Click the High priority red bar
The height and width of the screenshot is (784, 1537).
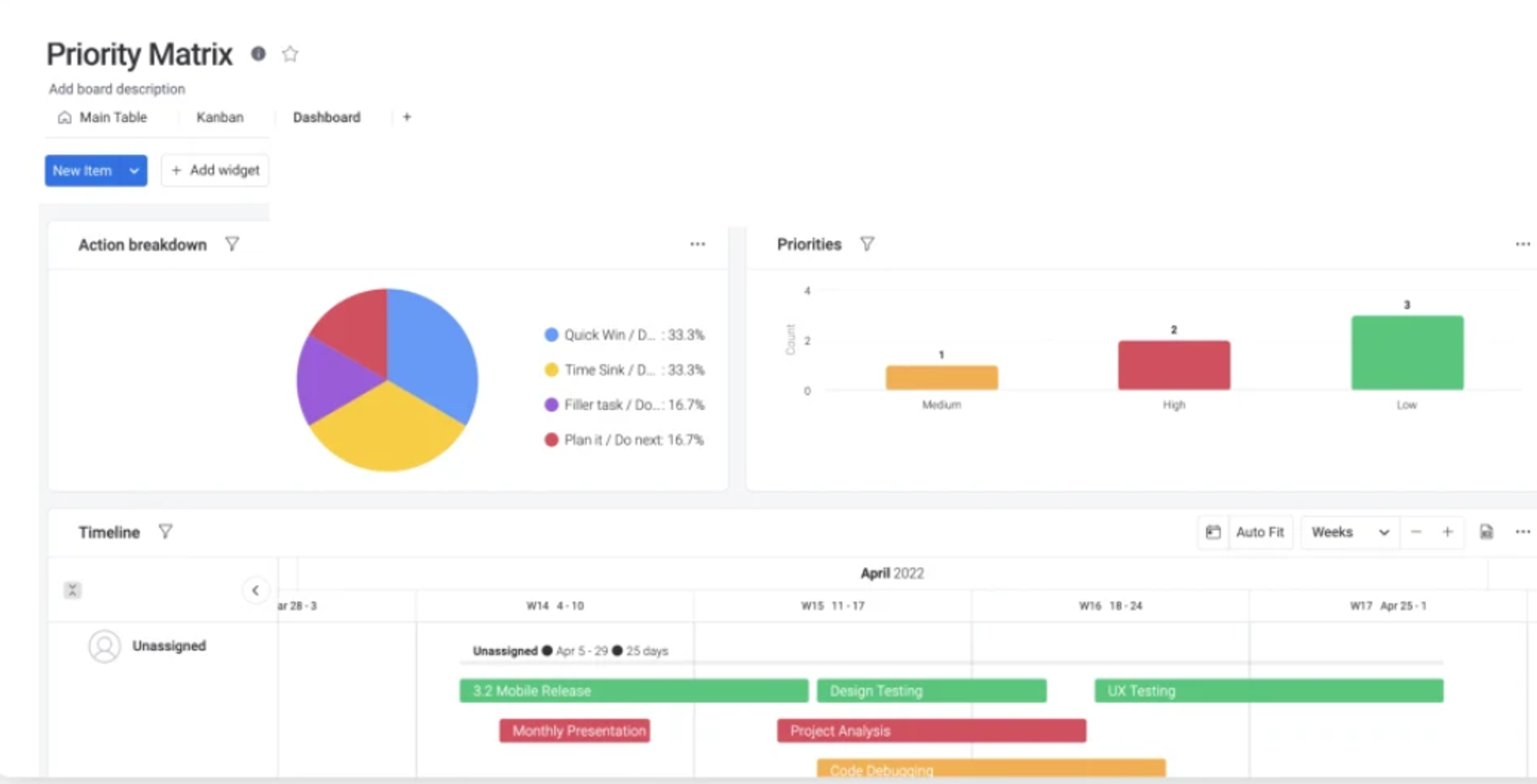(1174, 365)
